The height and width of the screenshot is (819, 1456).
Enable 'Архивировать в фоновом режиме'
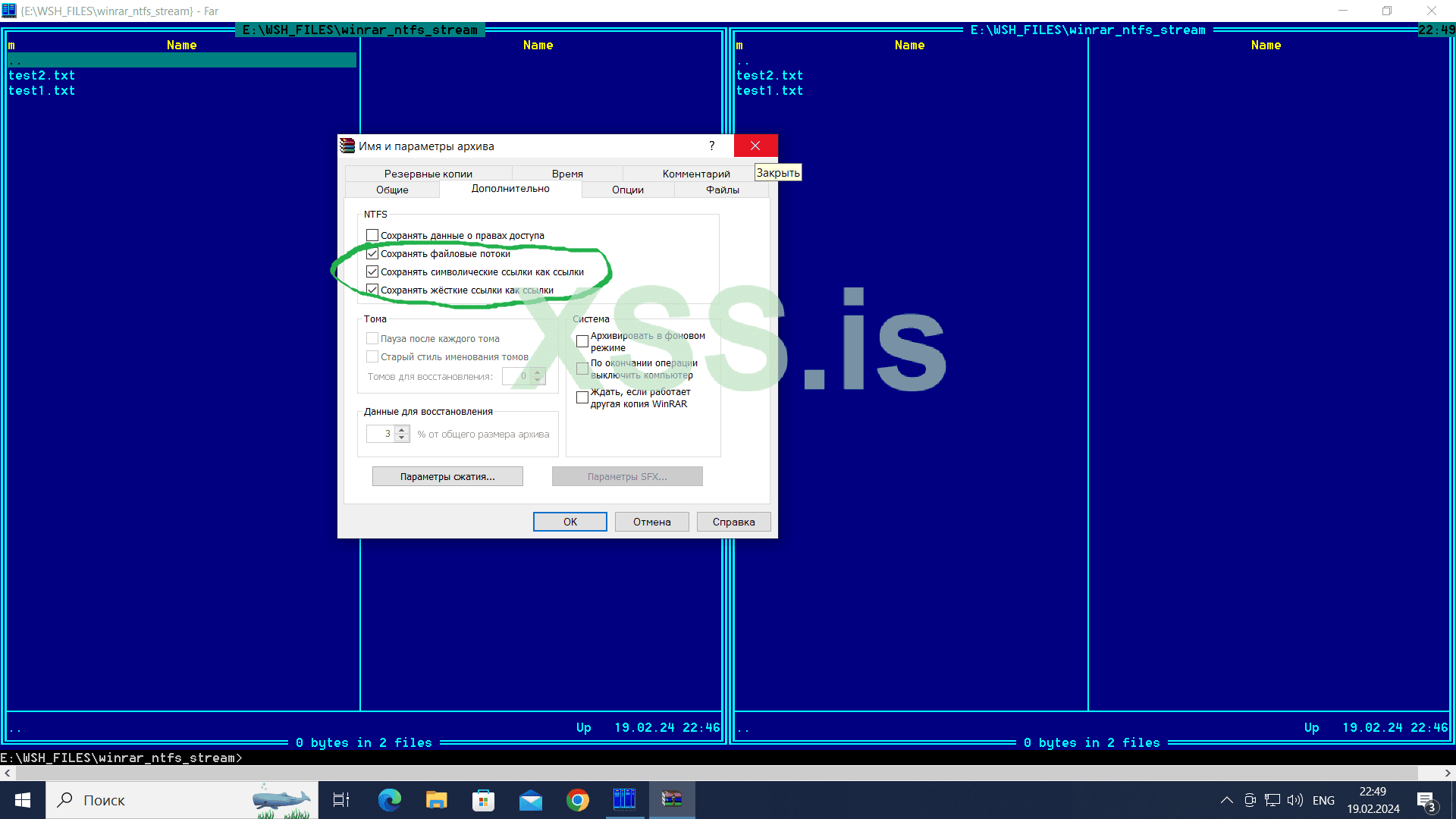pos(582,341)
